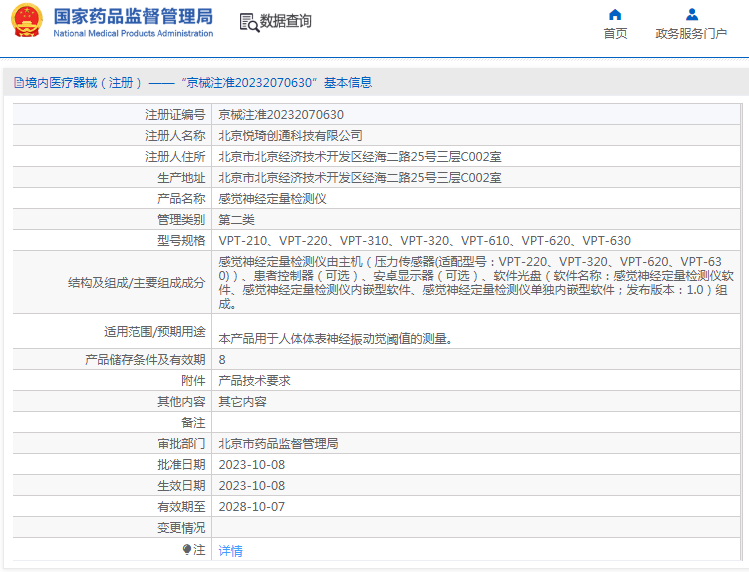749x572 pixels.
Task: Click the 审批部门 label
Action: [181, 443]
